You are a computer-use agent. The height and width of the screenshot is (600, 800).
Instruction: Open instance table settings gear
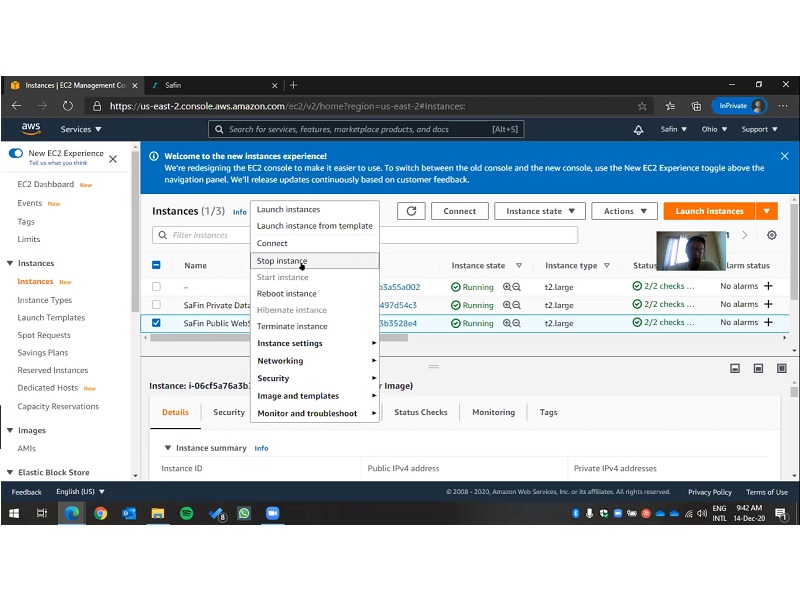pos(772,235)
